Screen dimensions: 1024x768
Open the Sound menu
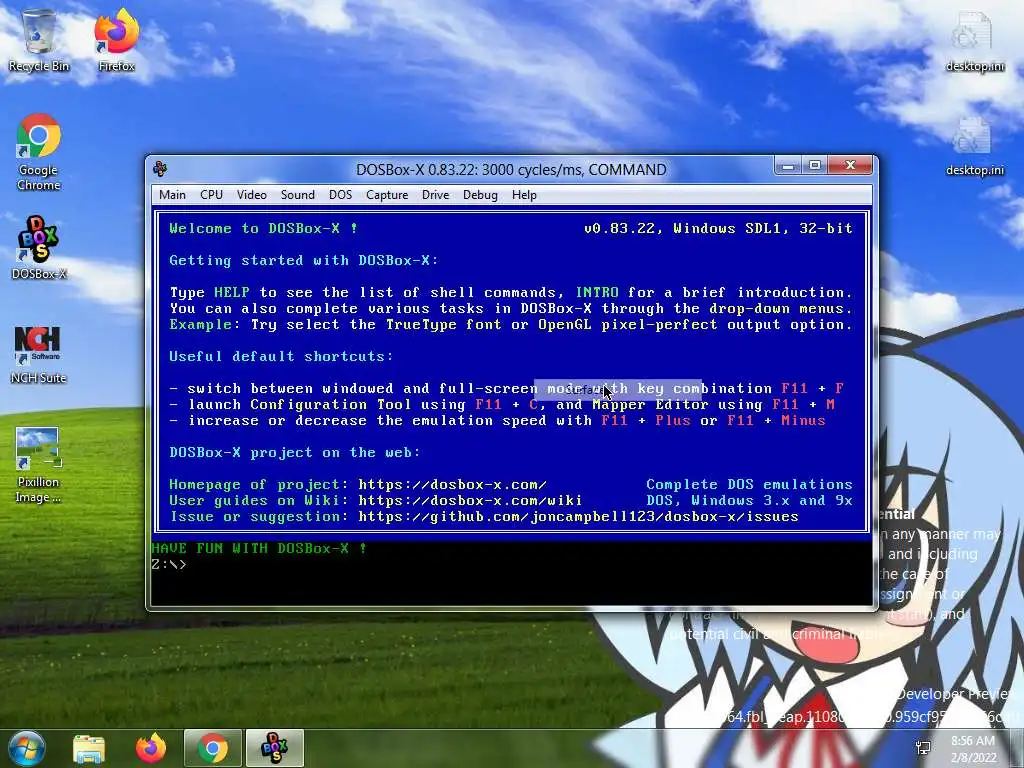298,195
